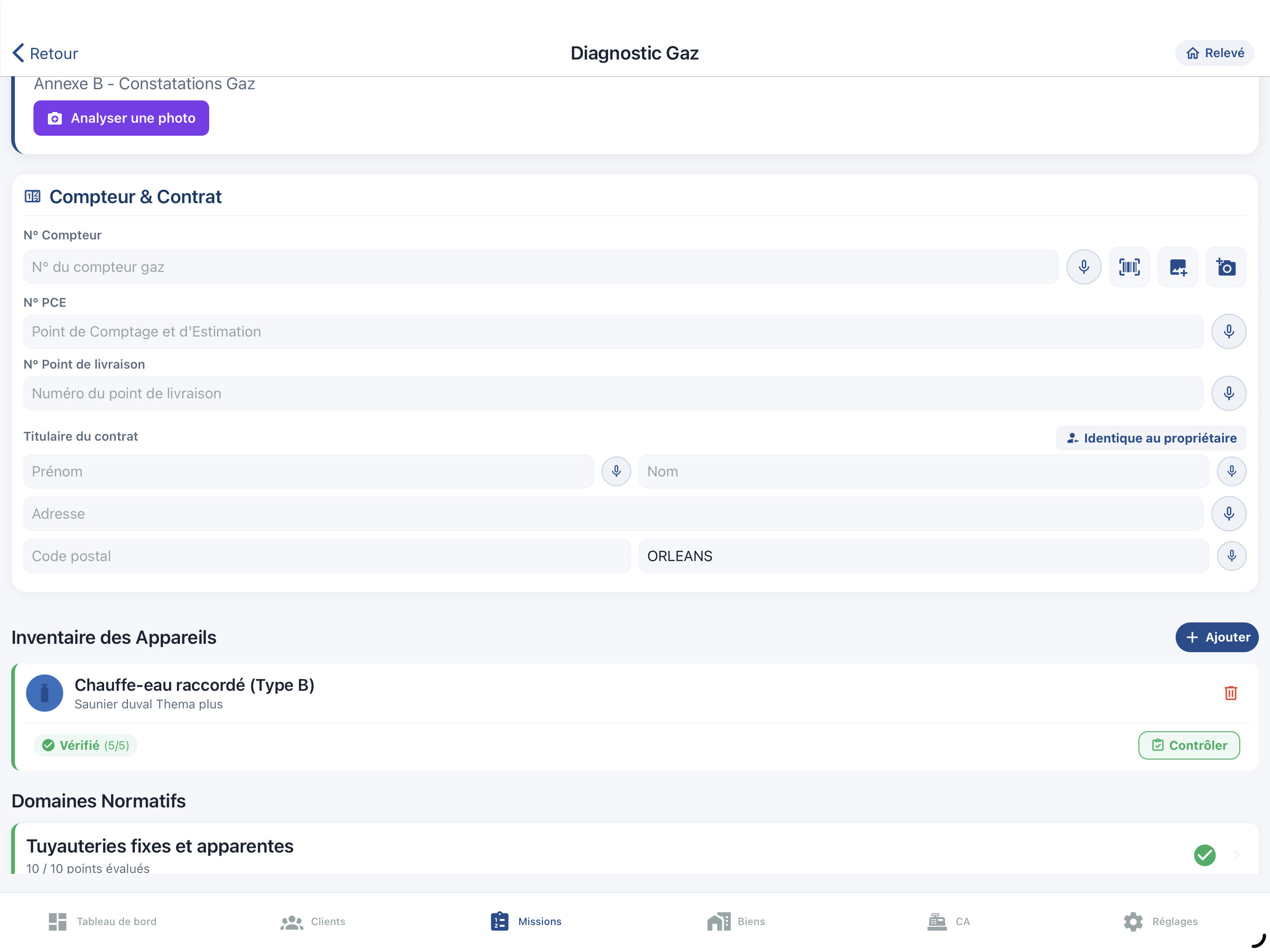This screenshot has height=952, width=1270.
Task: Open Réglages from the bottom bar
Action: [x=1160, y=922]
